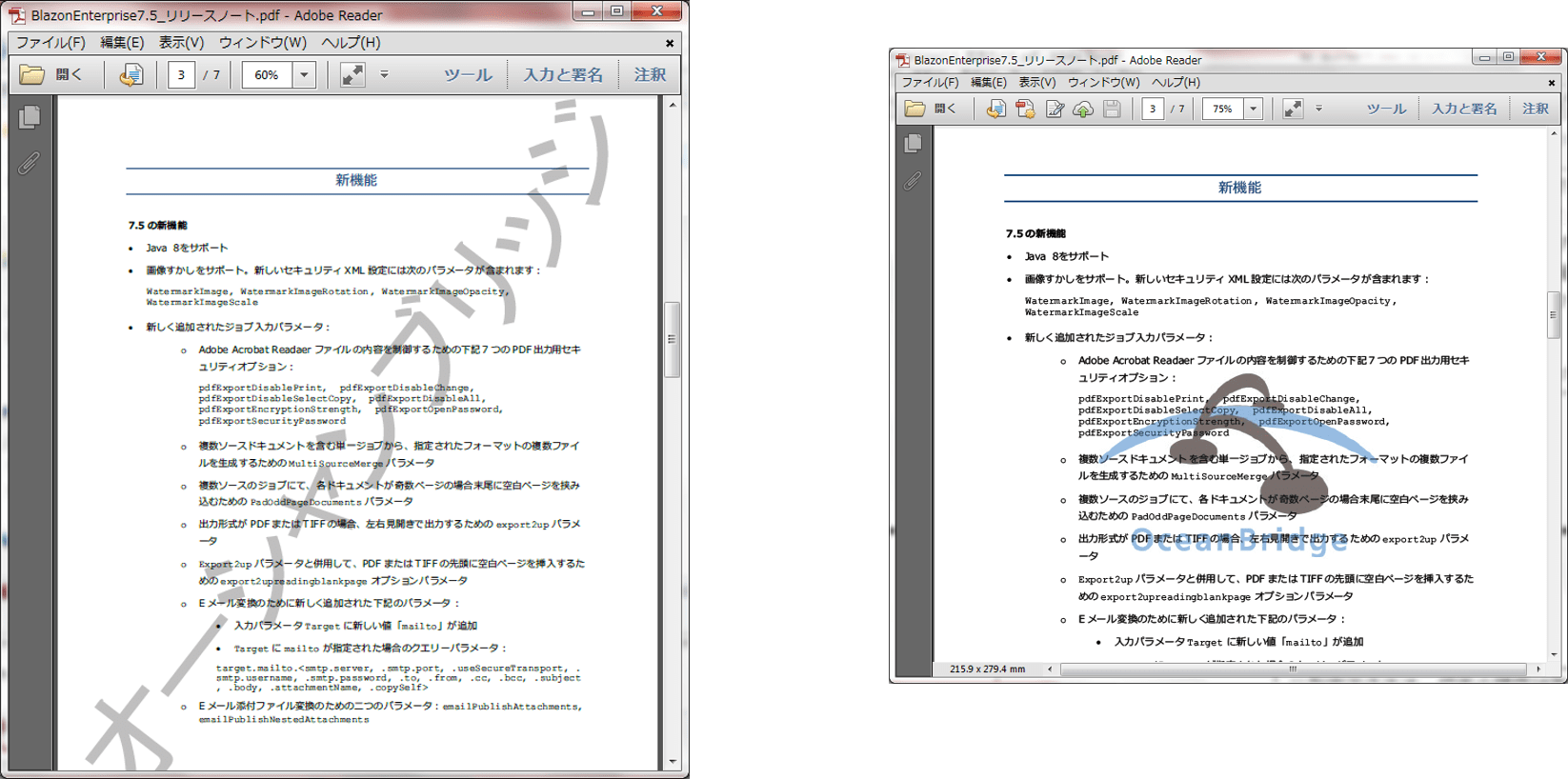Click scroll-up arrow in left window
This screenshot has width=1568, height=779.
pos(673,105)
